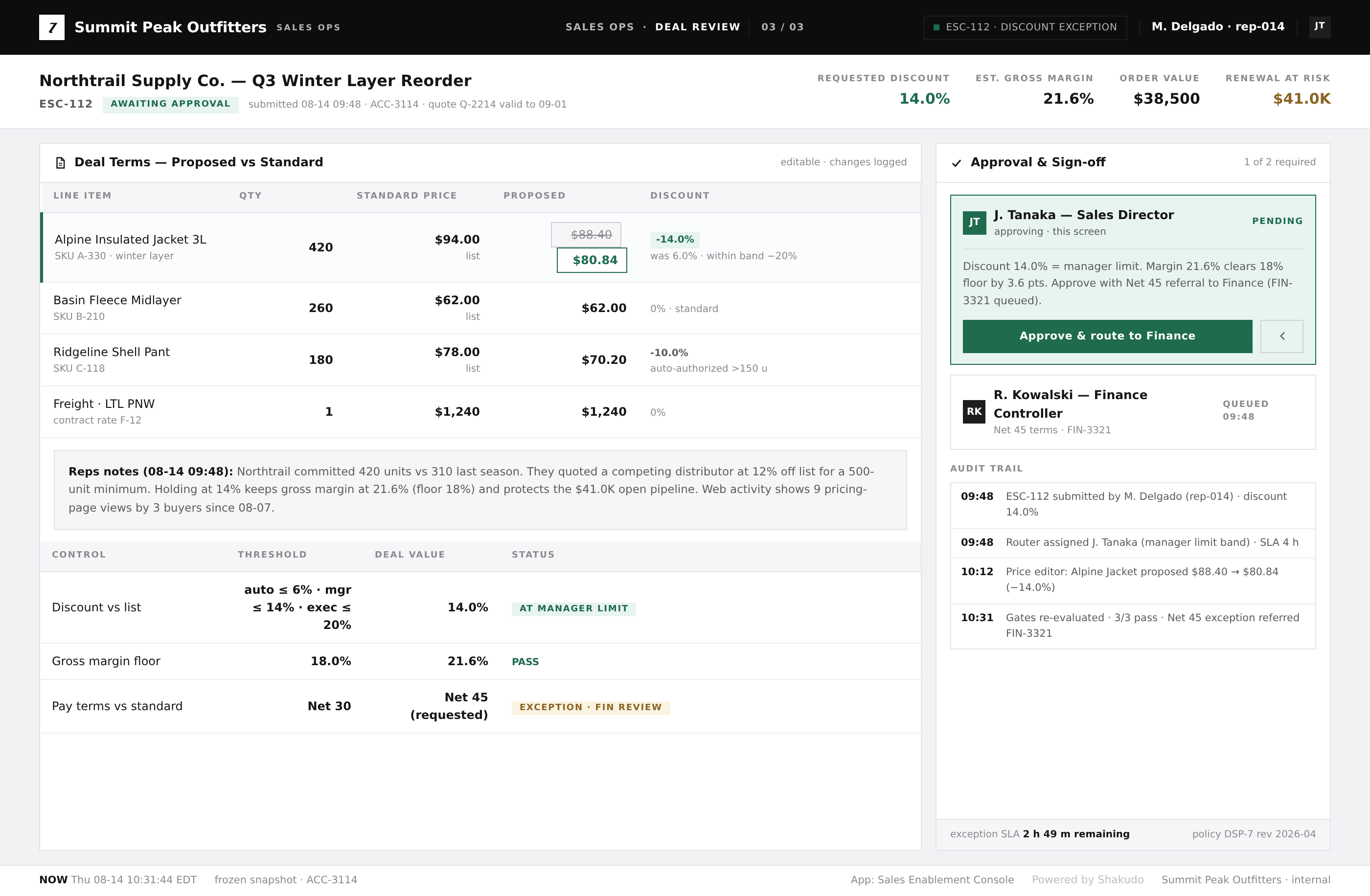
Task: Open the R. Kowalski Finance Controller card
Action: click(x=1132, y=412)
